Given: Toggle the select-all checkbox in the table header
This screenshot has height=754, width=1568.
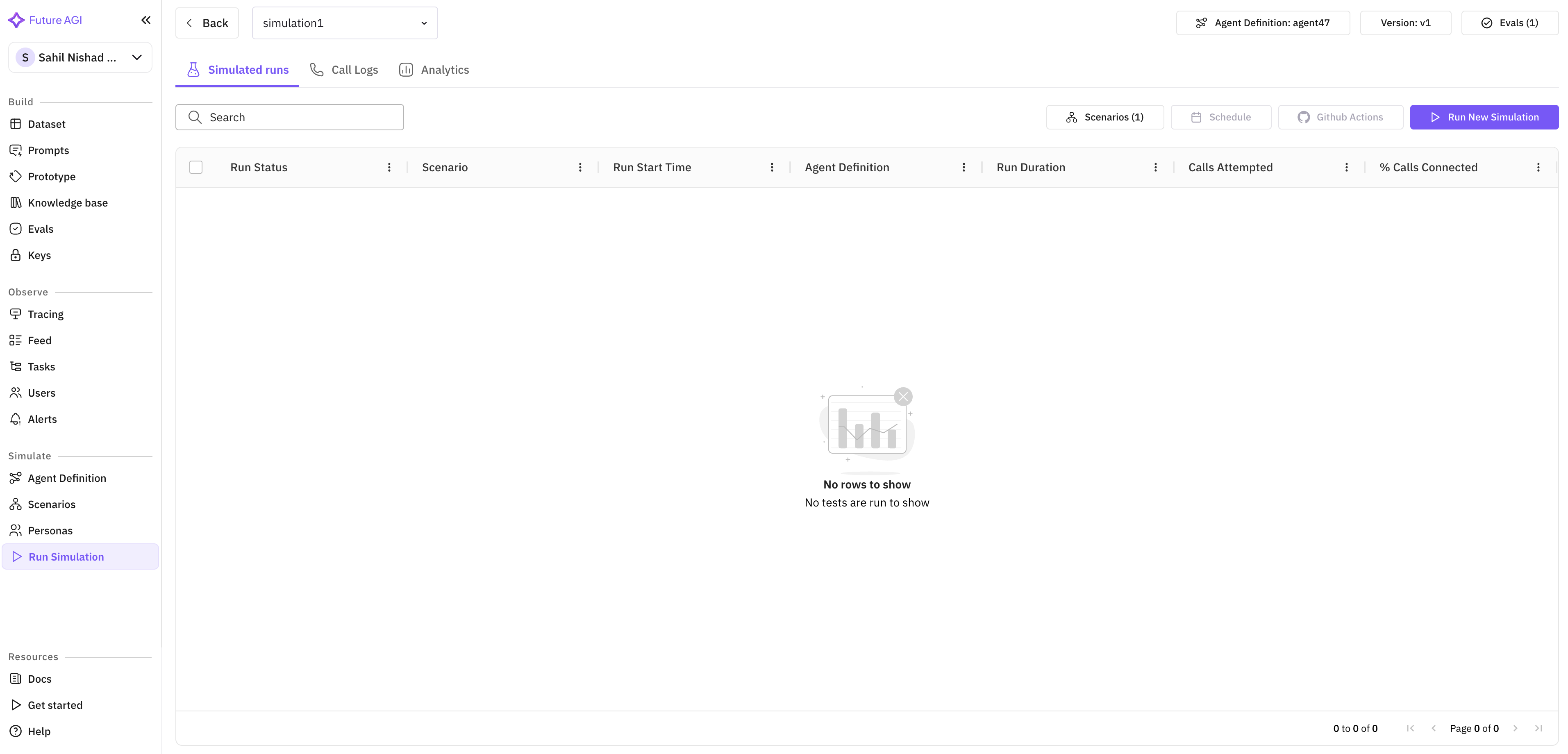Looking at the screenshot, I should click(x=195, y=167).
